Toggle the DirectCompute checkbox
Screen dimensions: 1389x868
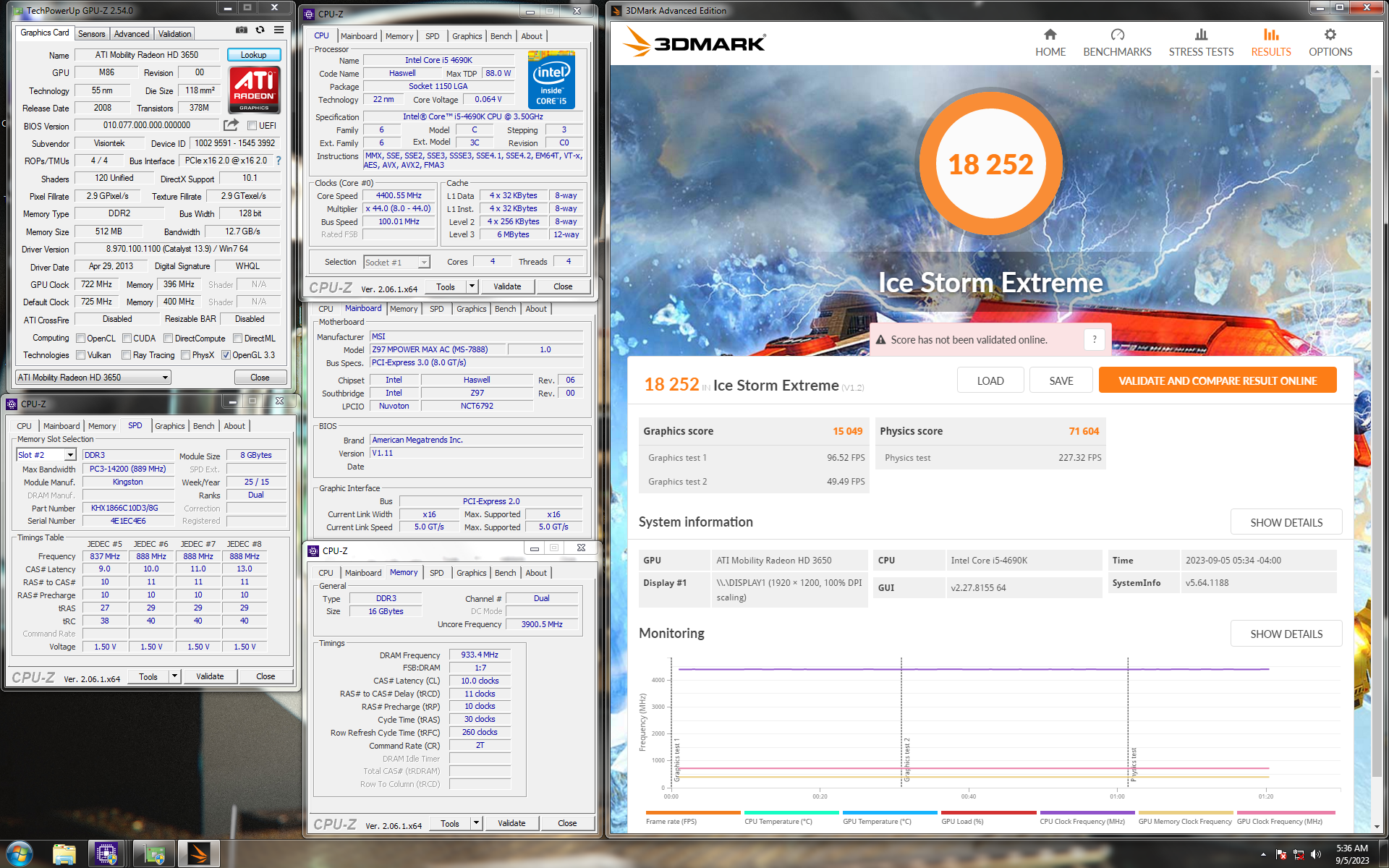[x=168, y=338]
